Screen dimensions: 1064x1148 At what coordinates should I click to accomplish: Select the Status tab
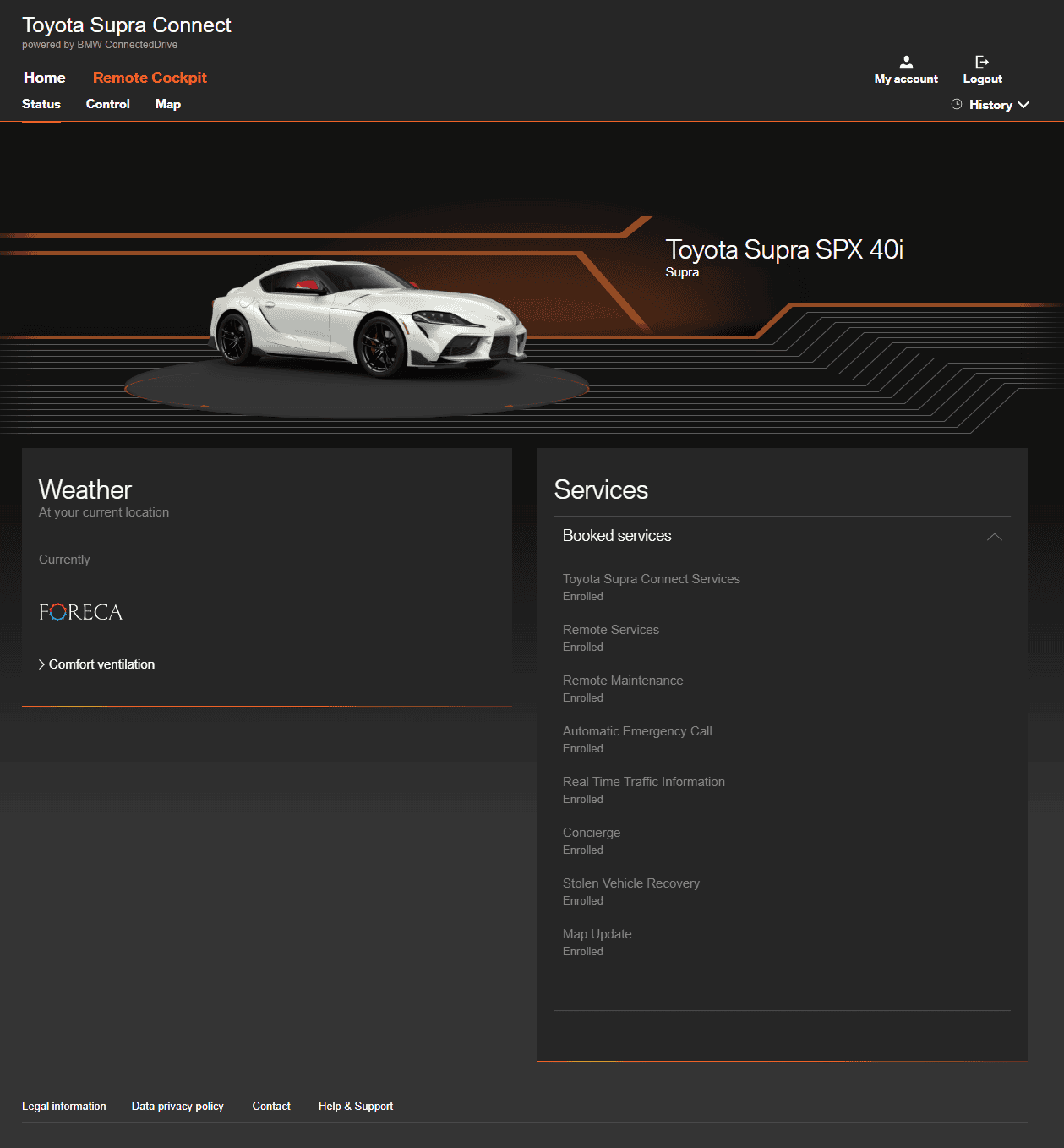(x=41, y=104)
